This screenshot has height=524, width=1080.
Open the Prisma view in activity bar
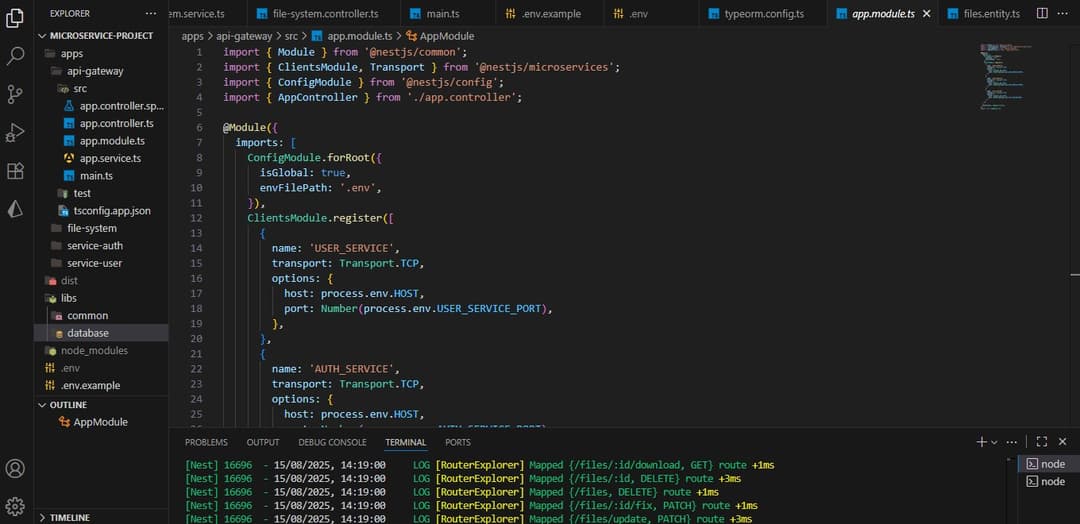[15, 209]
